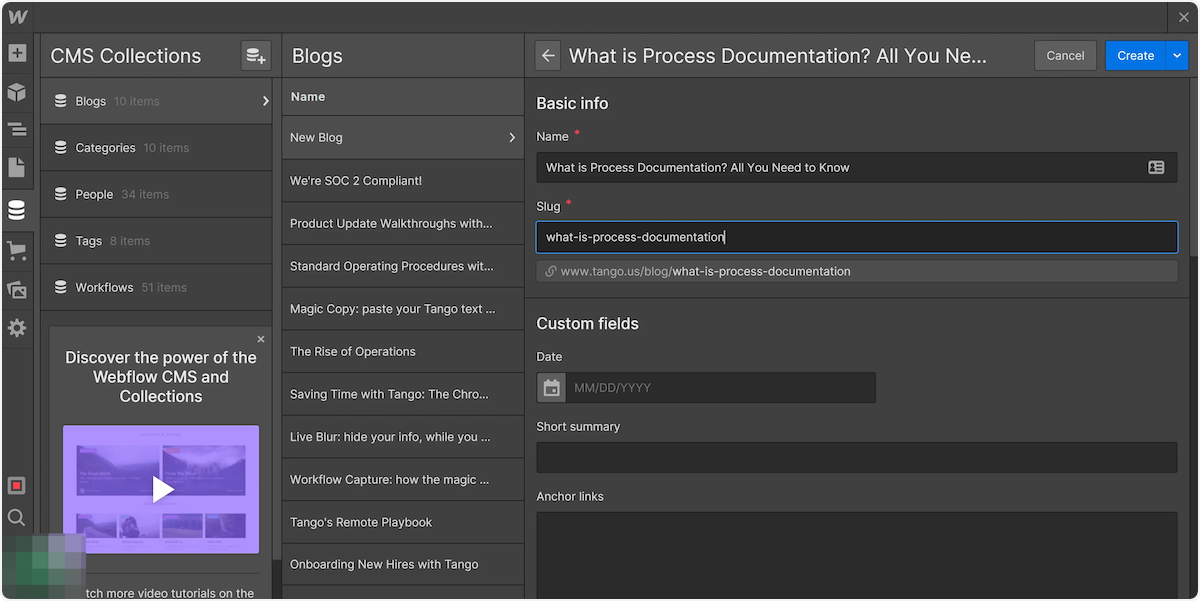Close the Webflow CMS promo card
Image resolution: width=1200 pixels, height=601 pixels.
[261, 339]
